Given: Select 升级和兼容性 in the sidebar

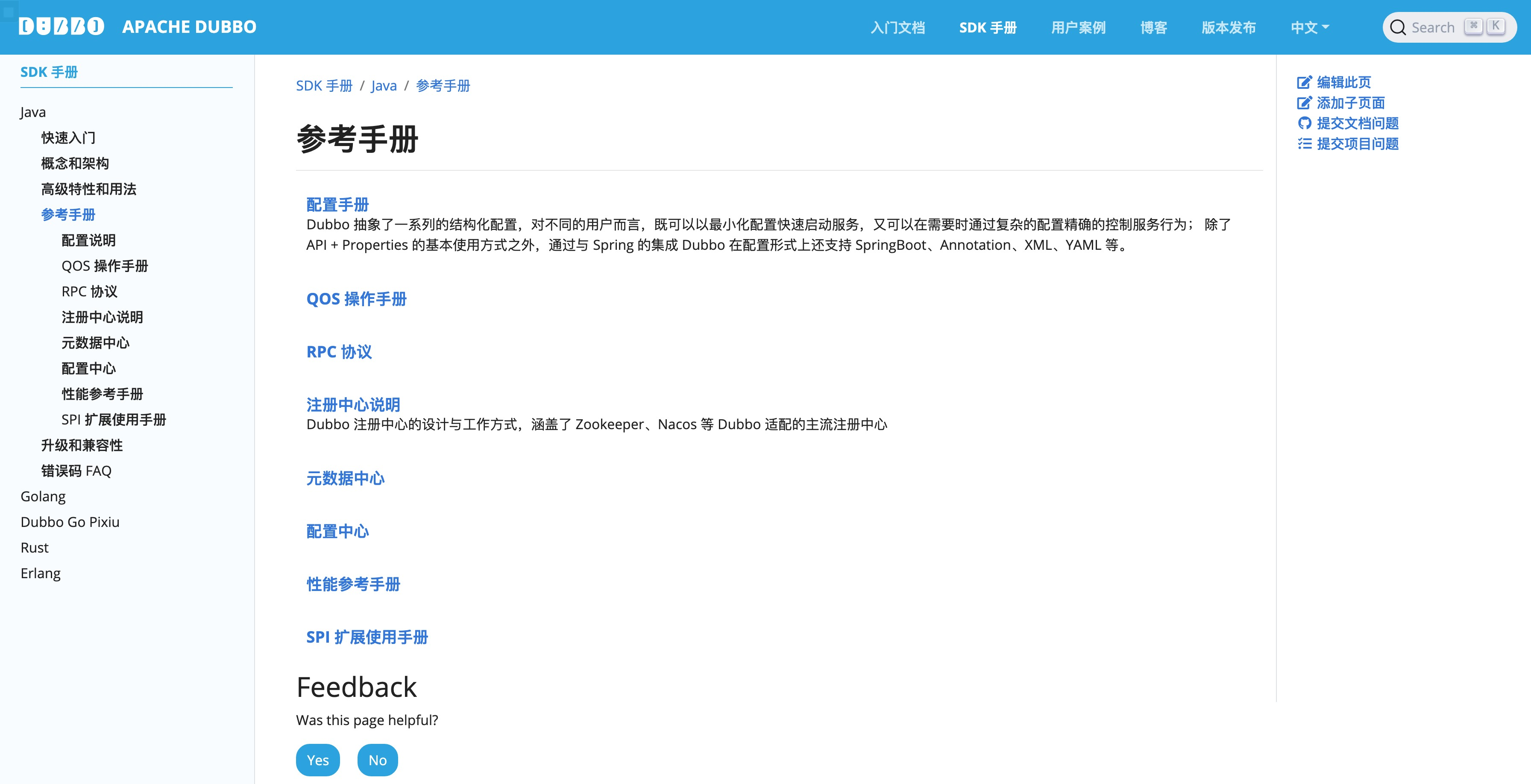Looking at the screenshot, I should pos(82,445).
